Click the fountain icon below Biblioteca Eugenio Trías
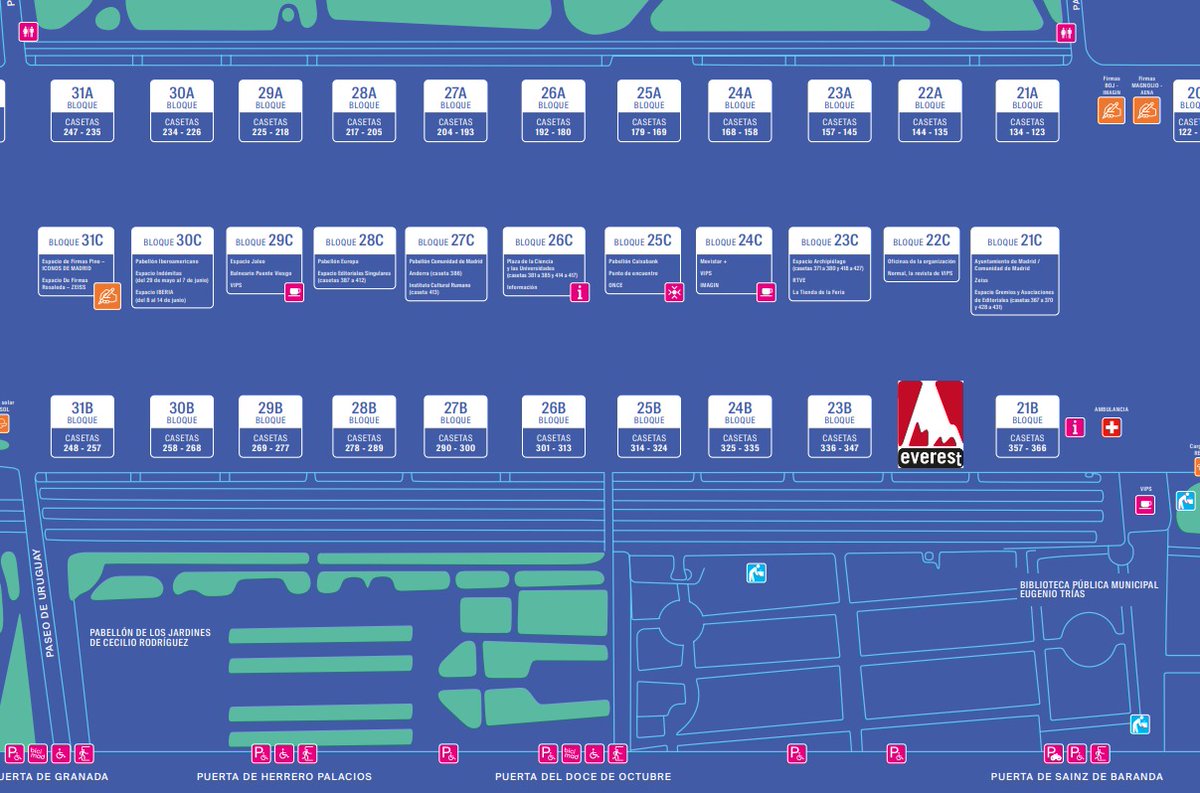The height and width of the screenshot is (793, 1200). click(x=1140, y=724)
